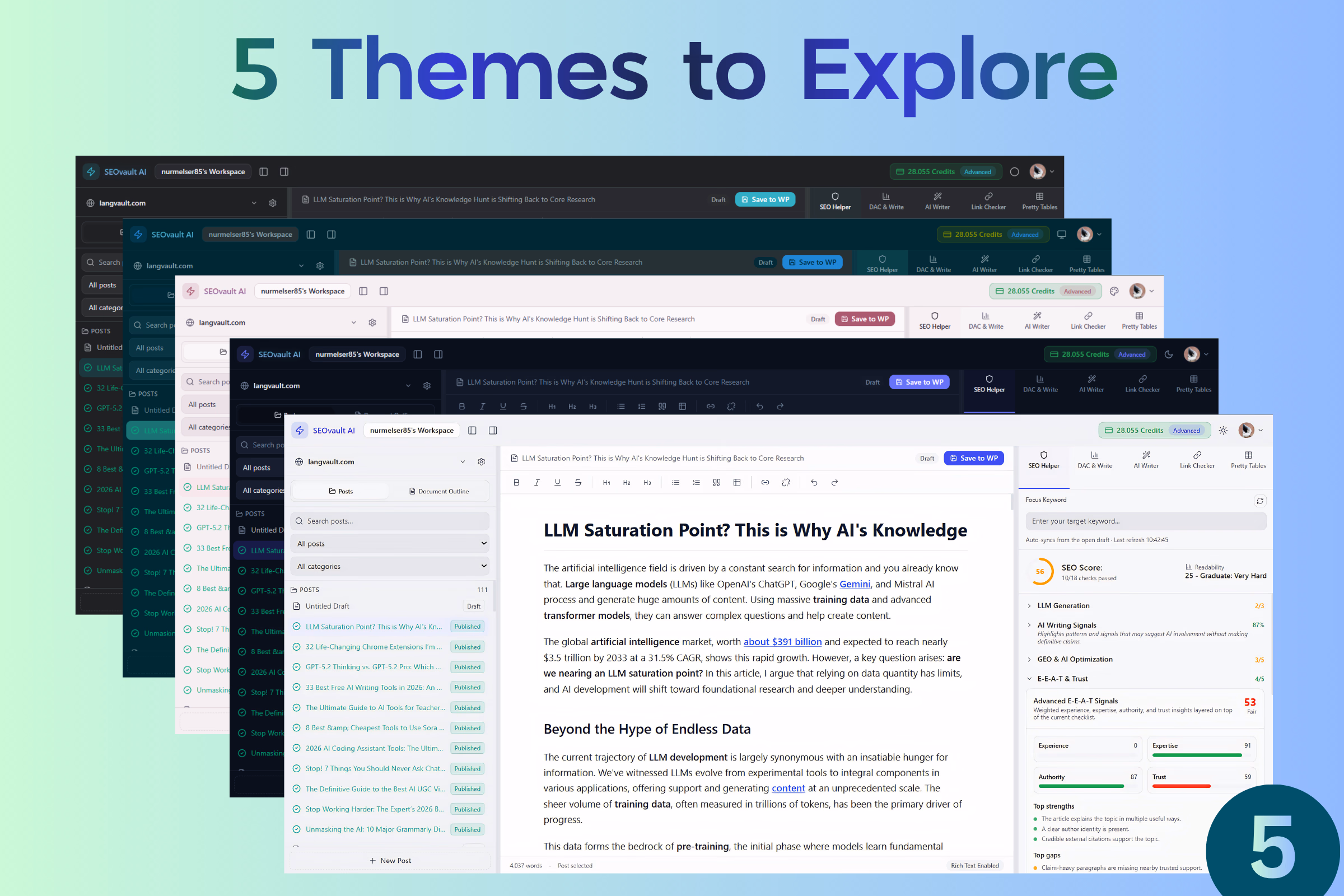The width and height of the screenshot is (1344, 896).
Task: Toggle the moon theme icon in the navy window
Action: click(1169, 354)
